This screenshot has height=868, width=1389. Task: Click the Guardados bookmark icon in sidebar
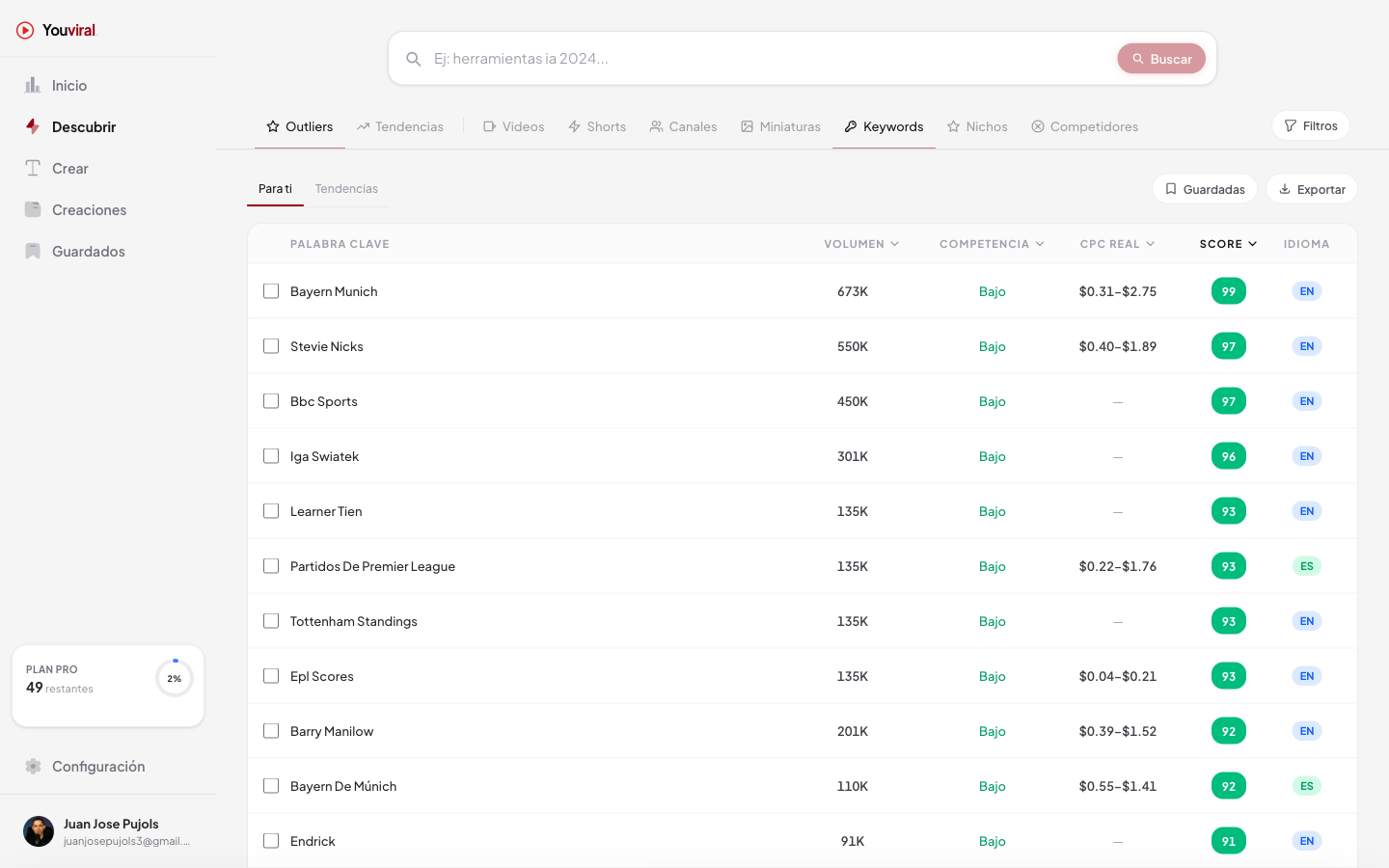tap(33, 251)
